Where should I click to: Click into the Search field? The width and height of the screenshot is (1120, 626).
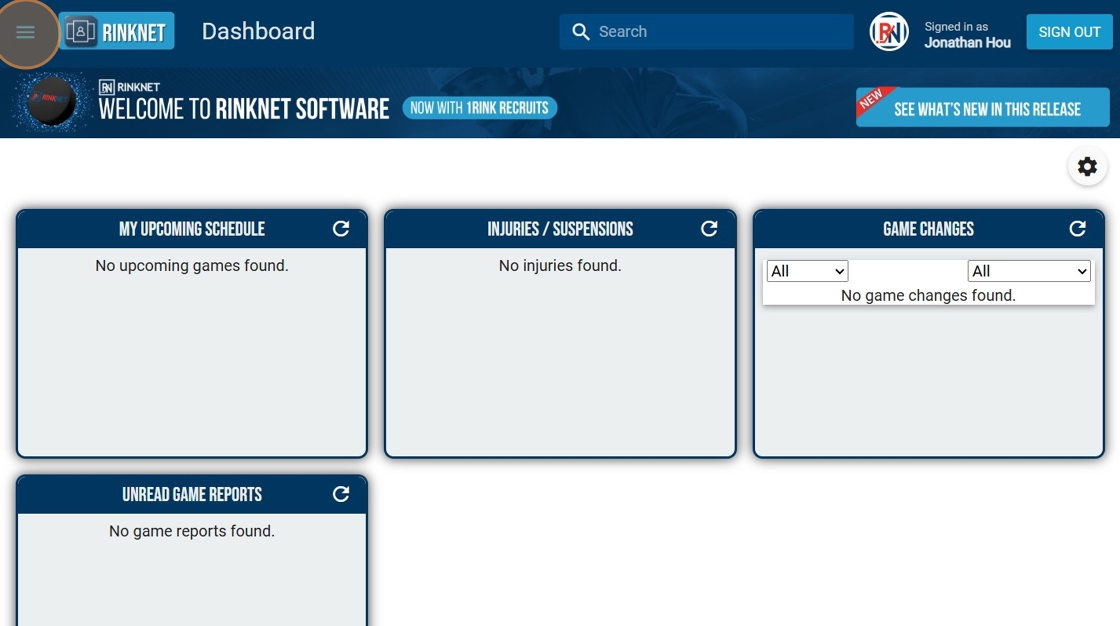(706, 31)
